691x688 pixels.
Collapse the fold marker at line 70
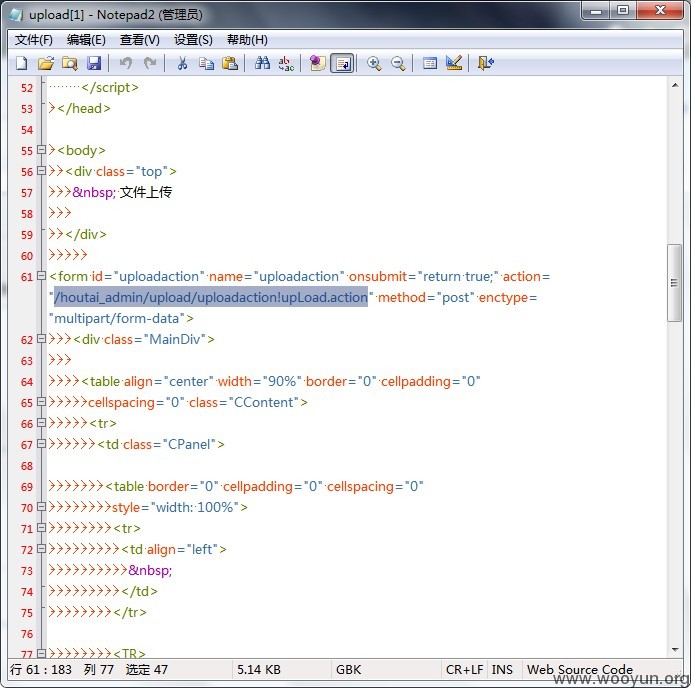coord(41,507)
